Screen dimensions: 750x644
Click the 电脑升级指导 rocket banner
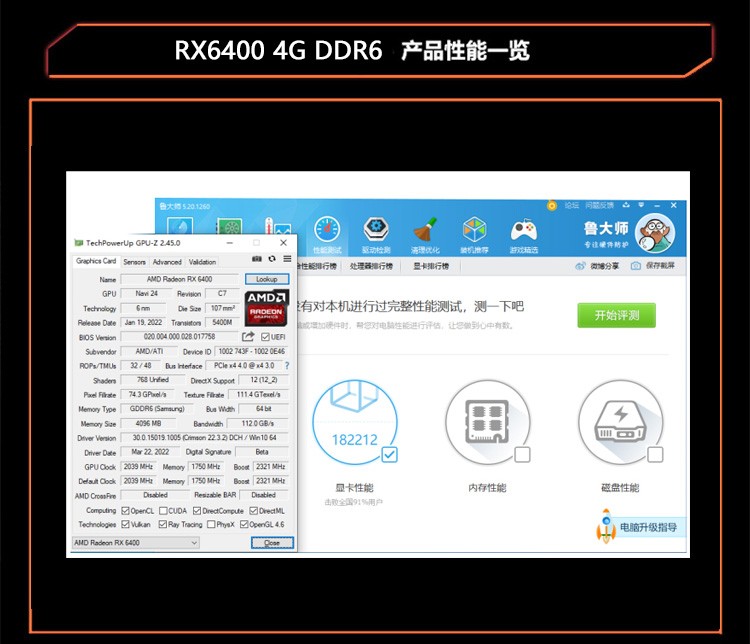(x=639, y=527)
